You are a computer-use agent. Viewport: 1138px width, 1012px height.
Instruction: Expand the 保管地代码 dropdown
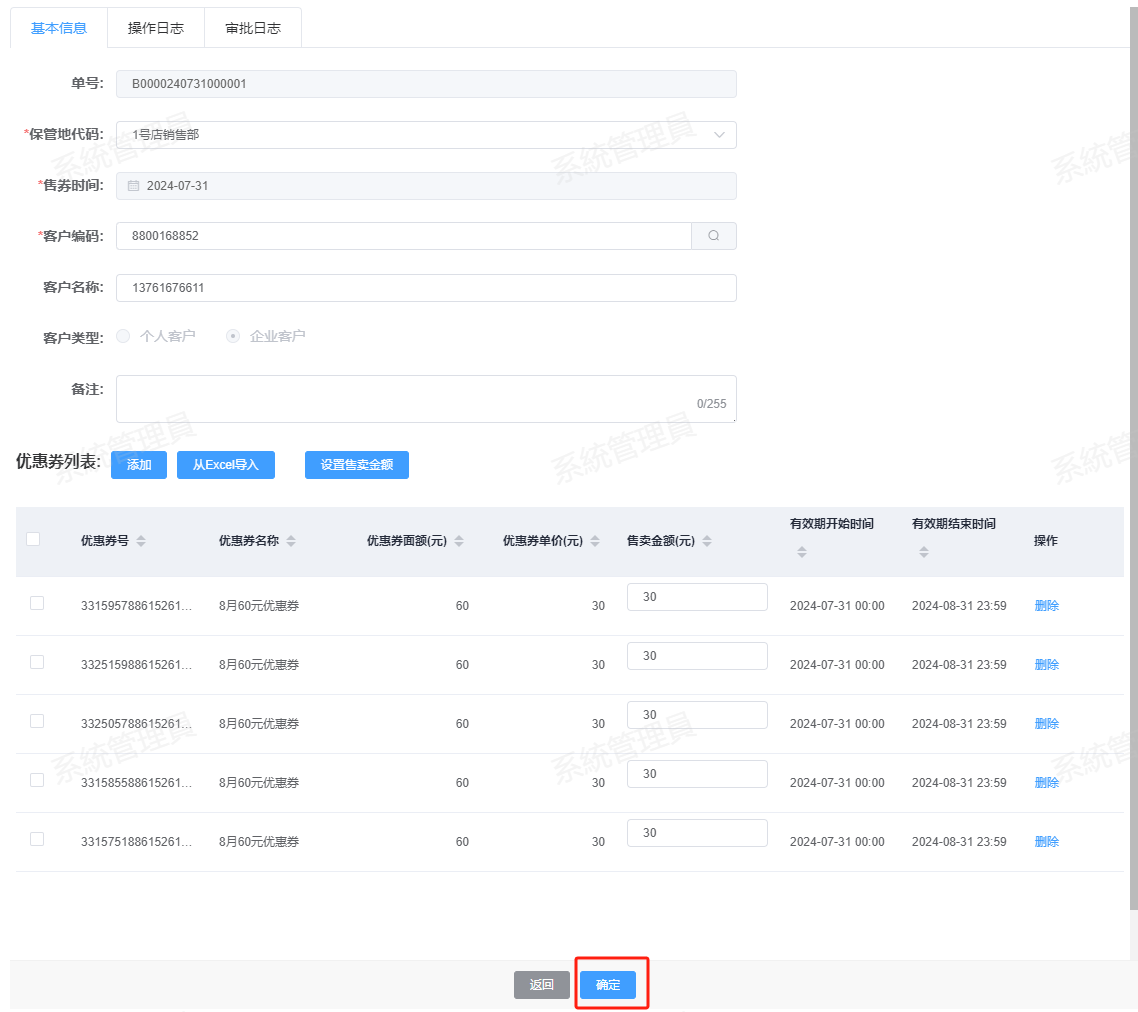pyautogui.click(x=426, y=135)
